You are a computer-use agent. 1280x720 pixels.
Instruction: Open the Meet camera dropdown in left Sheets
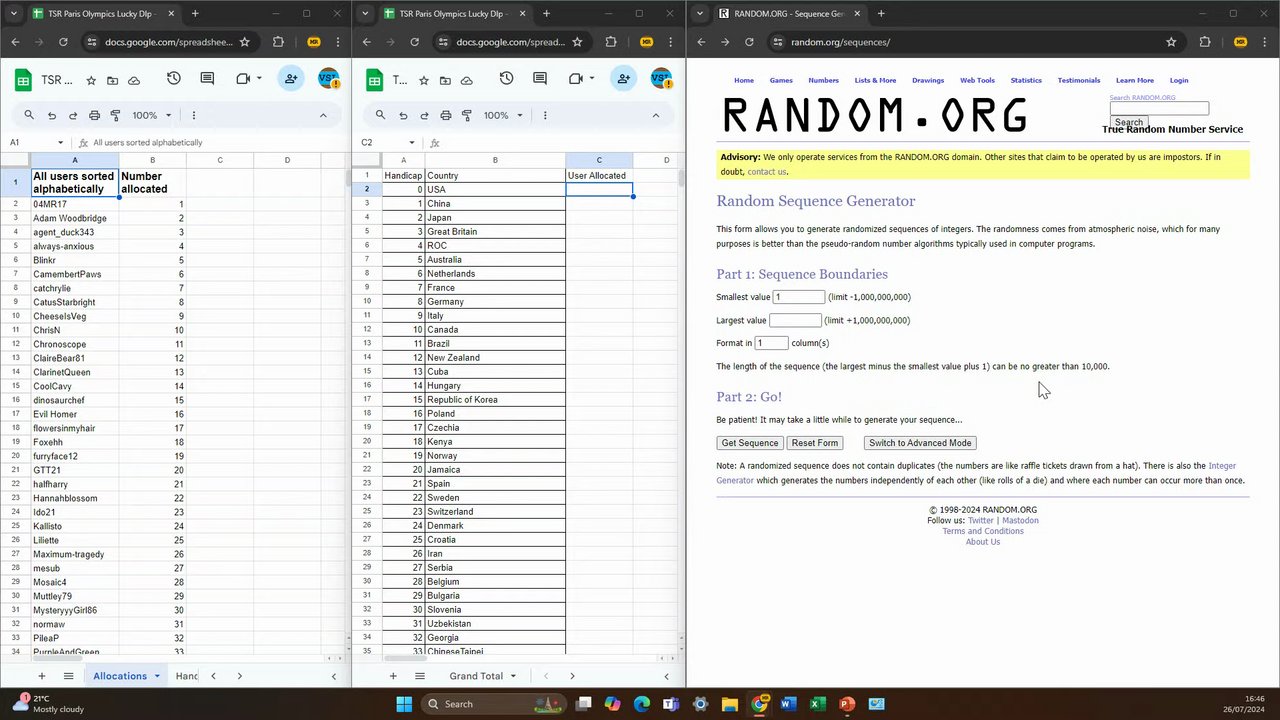tap(259, 79)
